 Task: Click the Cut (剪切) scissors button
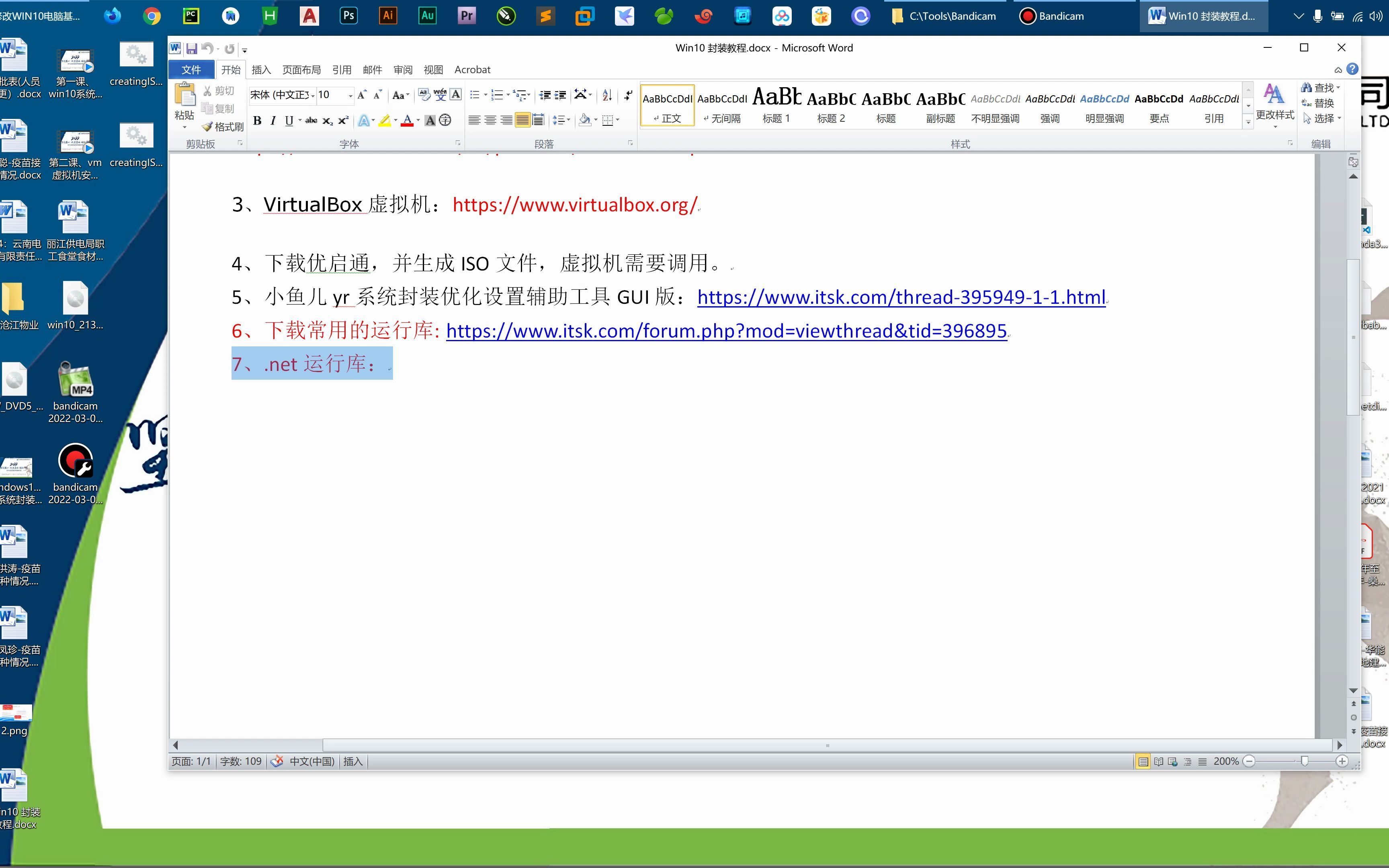click(218, 91)
